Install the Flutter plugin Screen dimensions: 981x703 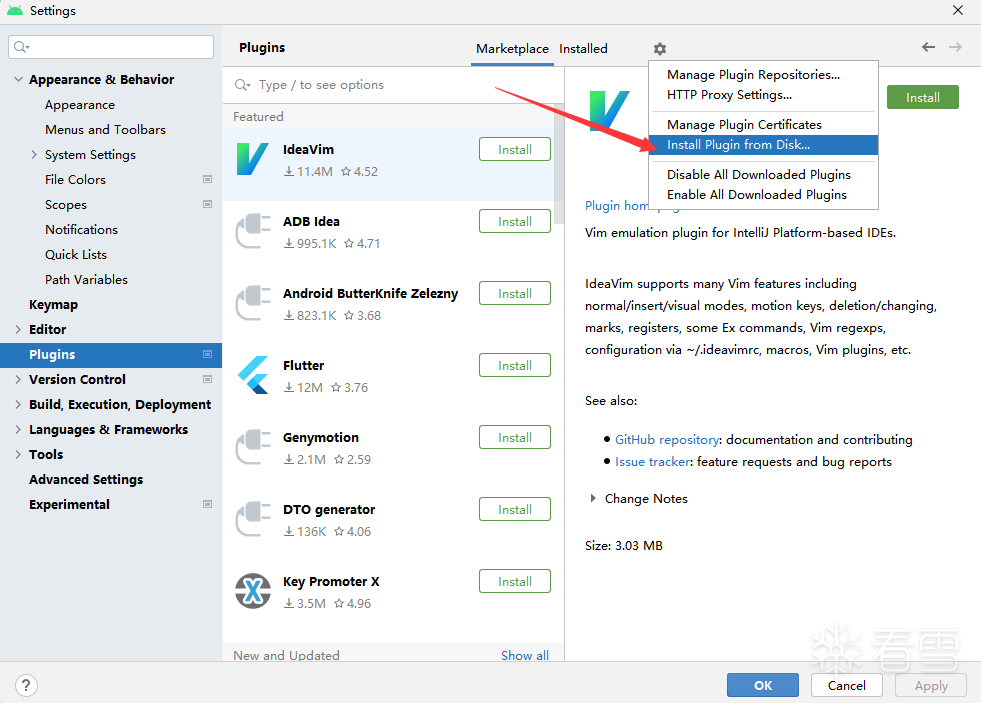pos(515,365)
